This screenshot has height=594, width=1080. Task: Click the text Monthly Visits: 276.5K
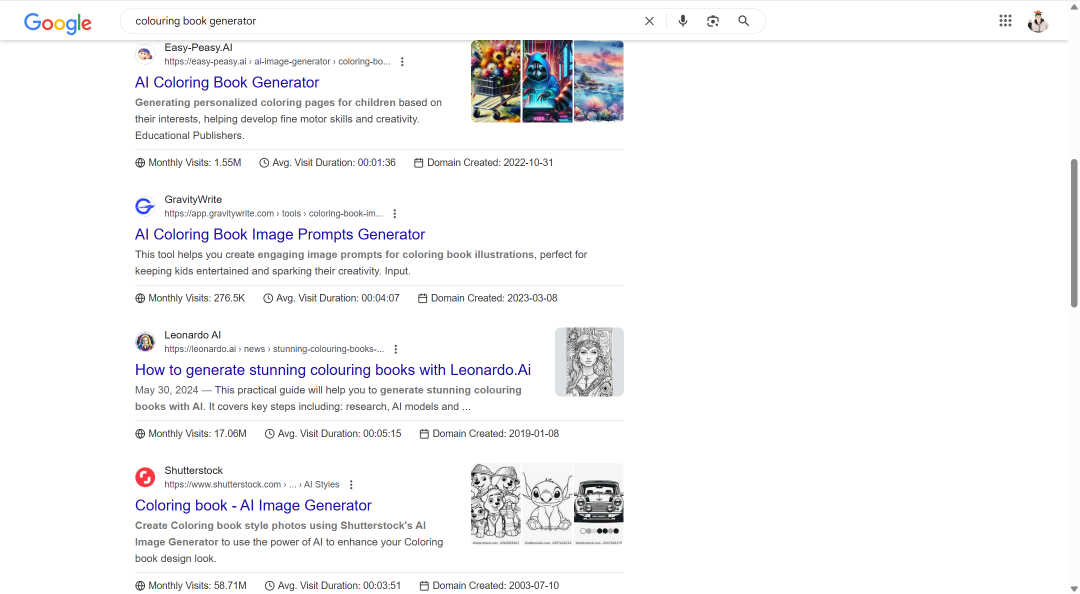196,298
